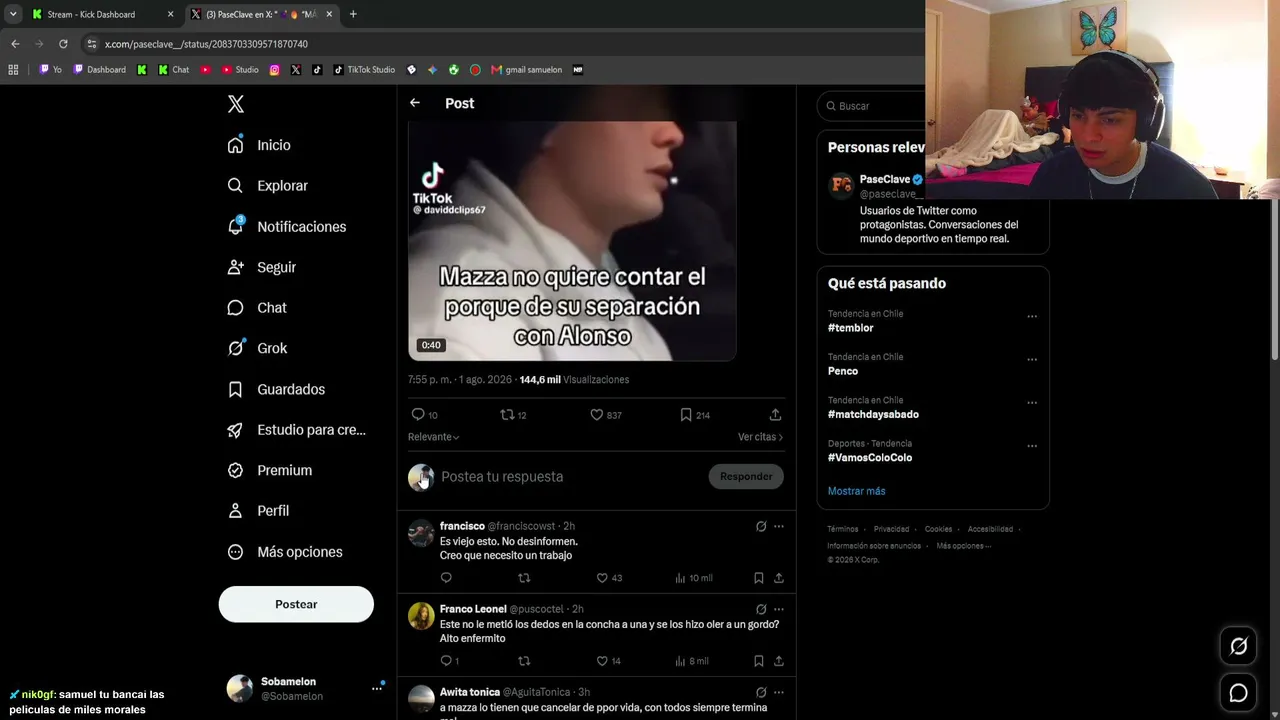Image resolution: width=1280 pixels, height=720 pixels.
Task: Select Seguir in the sidebar
Action: [261, 267]
